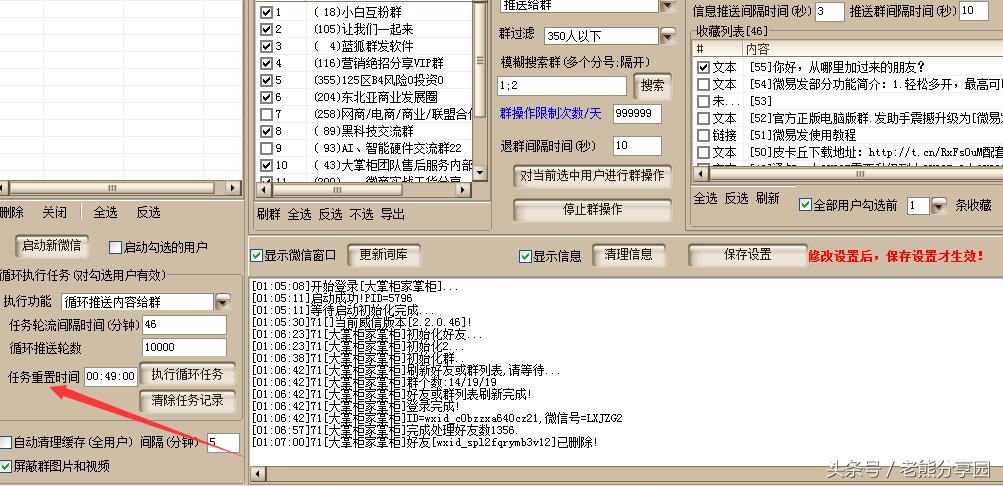Click 清理信息 button
Image resolution: width=1003 pixels, height=486 pixels.
click(x=628, y=255)
